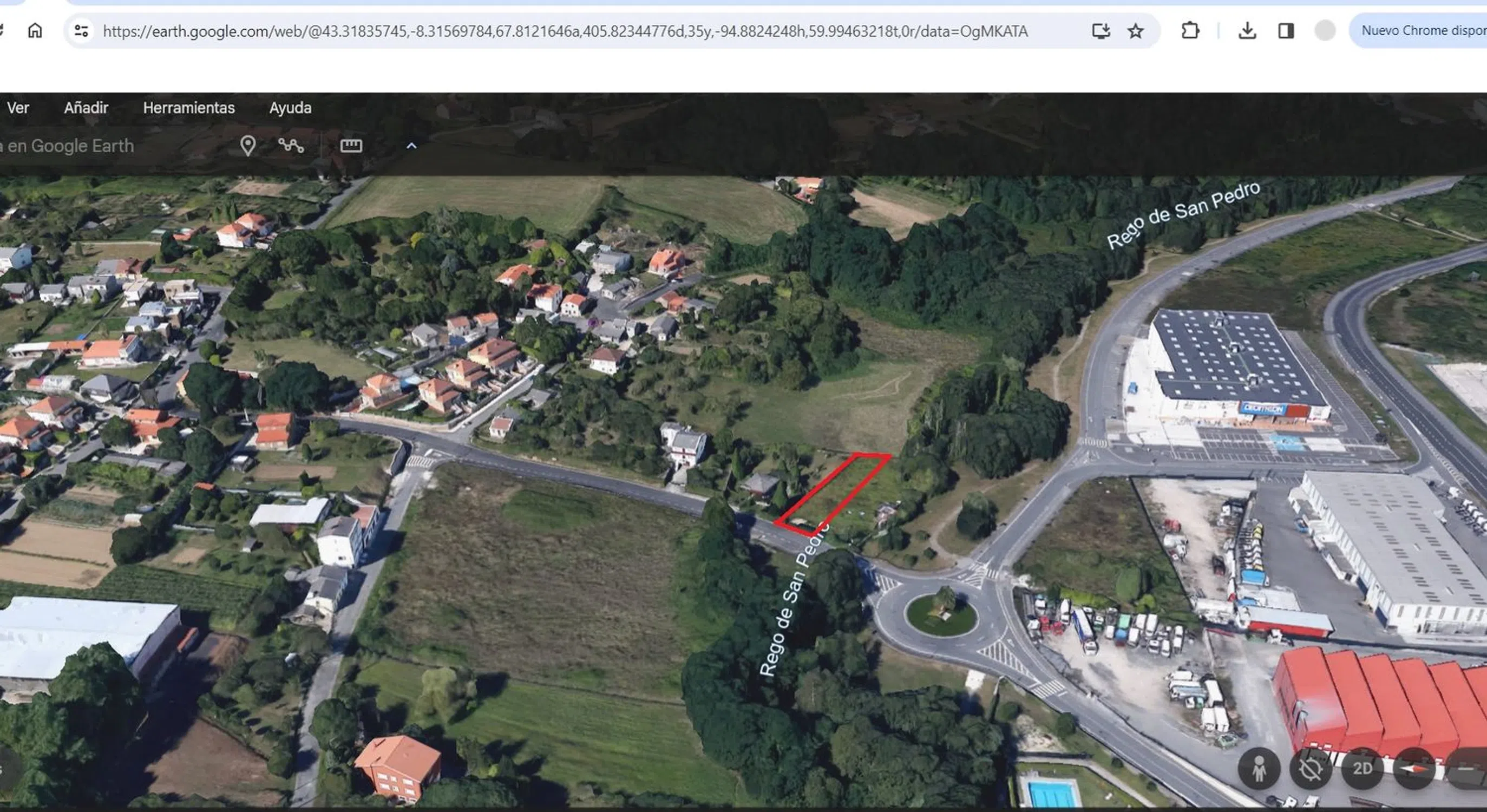The image size is (1487, 812).
Task: Click the zoom out minus button
Action: pyautogui.click(x=1466, y=769)
